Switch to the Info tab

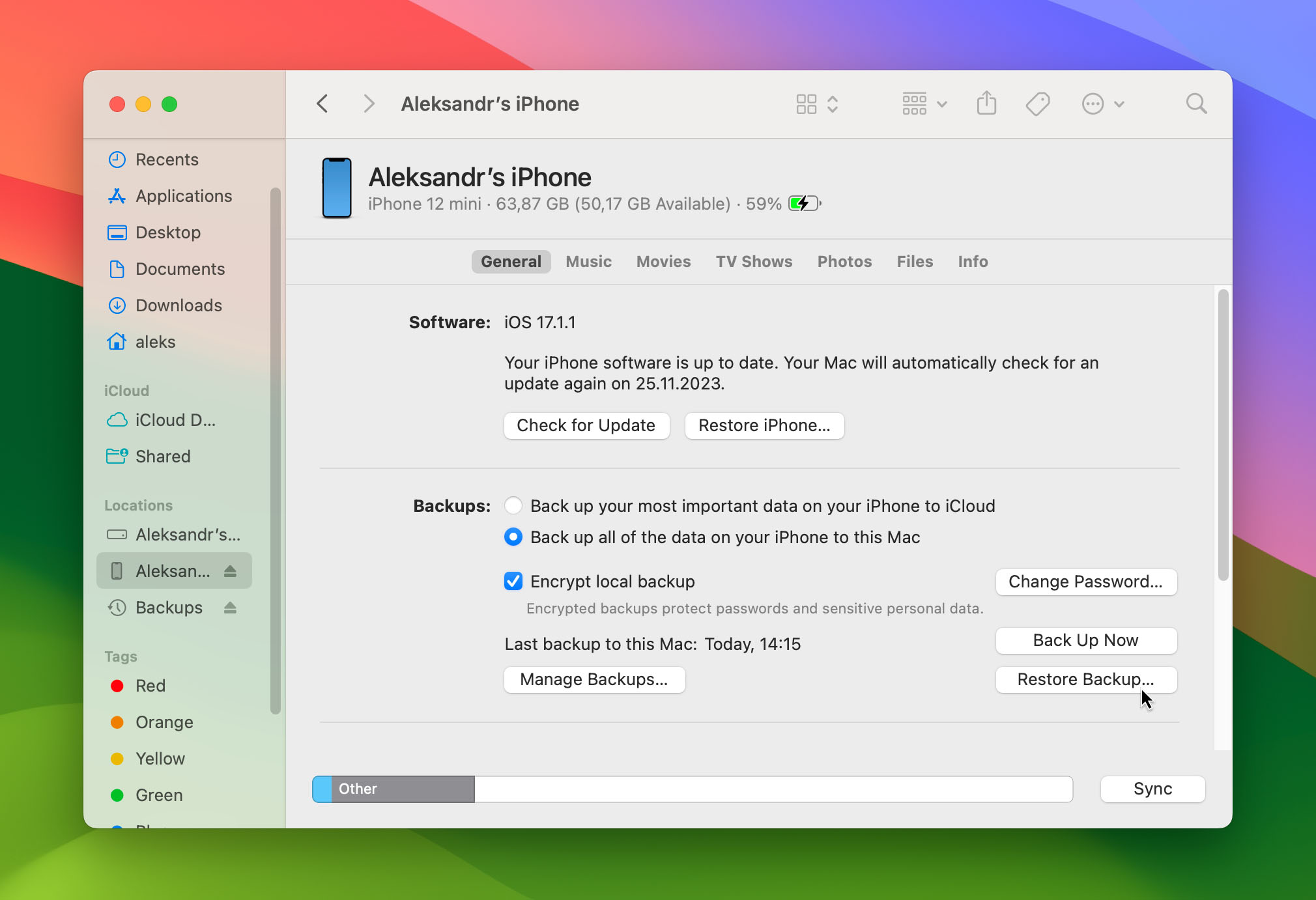(973, 262)
